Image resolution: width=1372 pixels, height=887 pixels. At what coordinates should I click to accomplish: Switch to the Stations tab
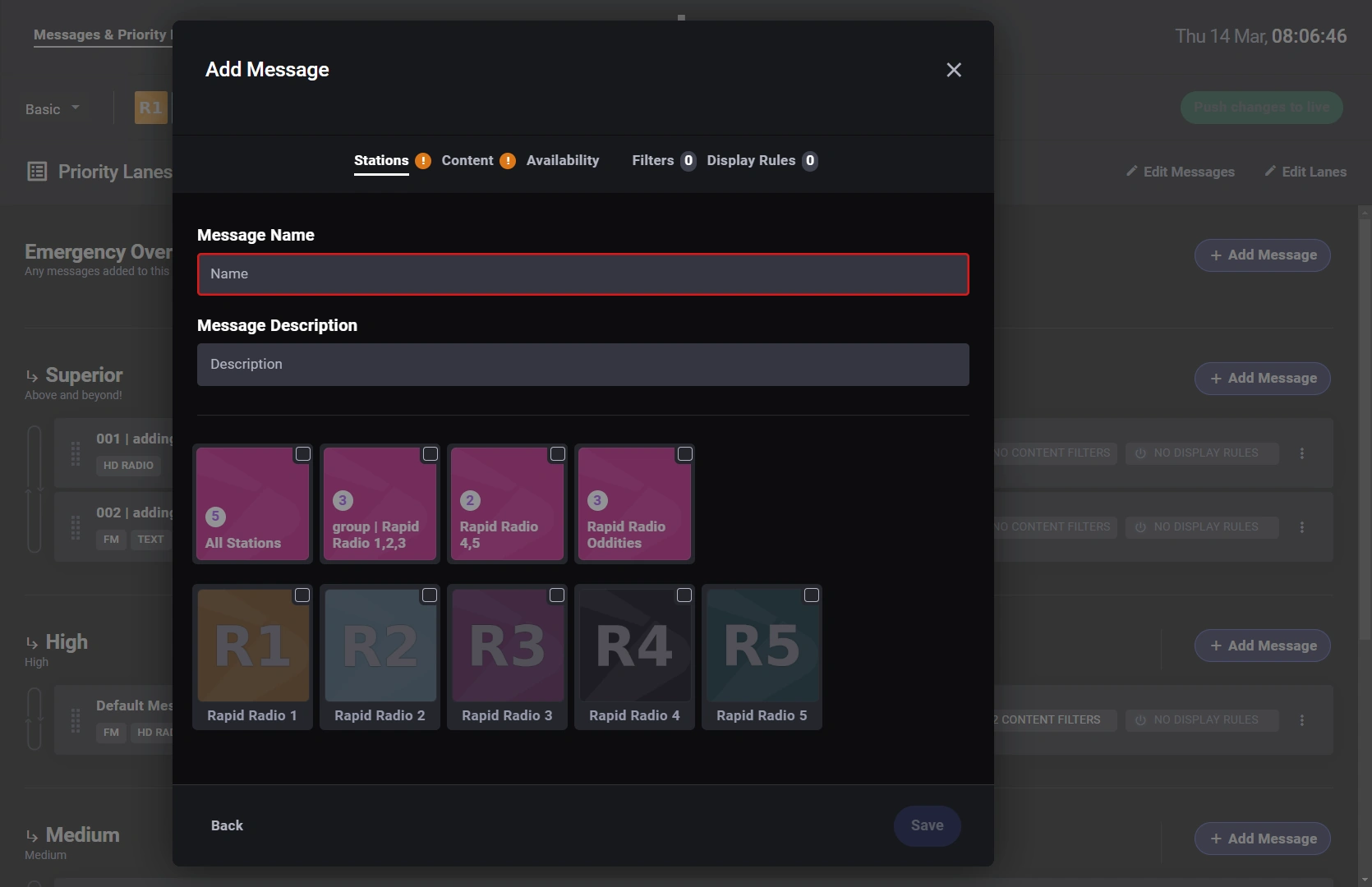[381, 160]
